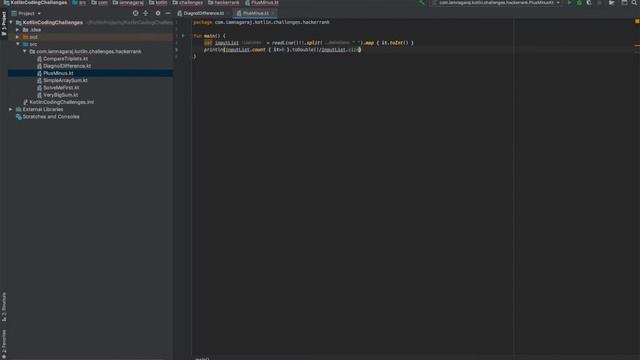Viewport: 640px width, 360px height.
Task: Open the Search Everywhere magnifier
Action: (635, 2)
